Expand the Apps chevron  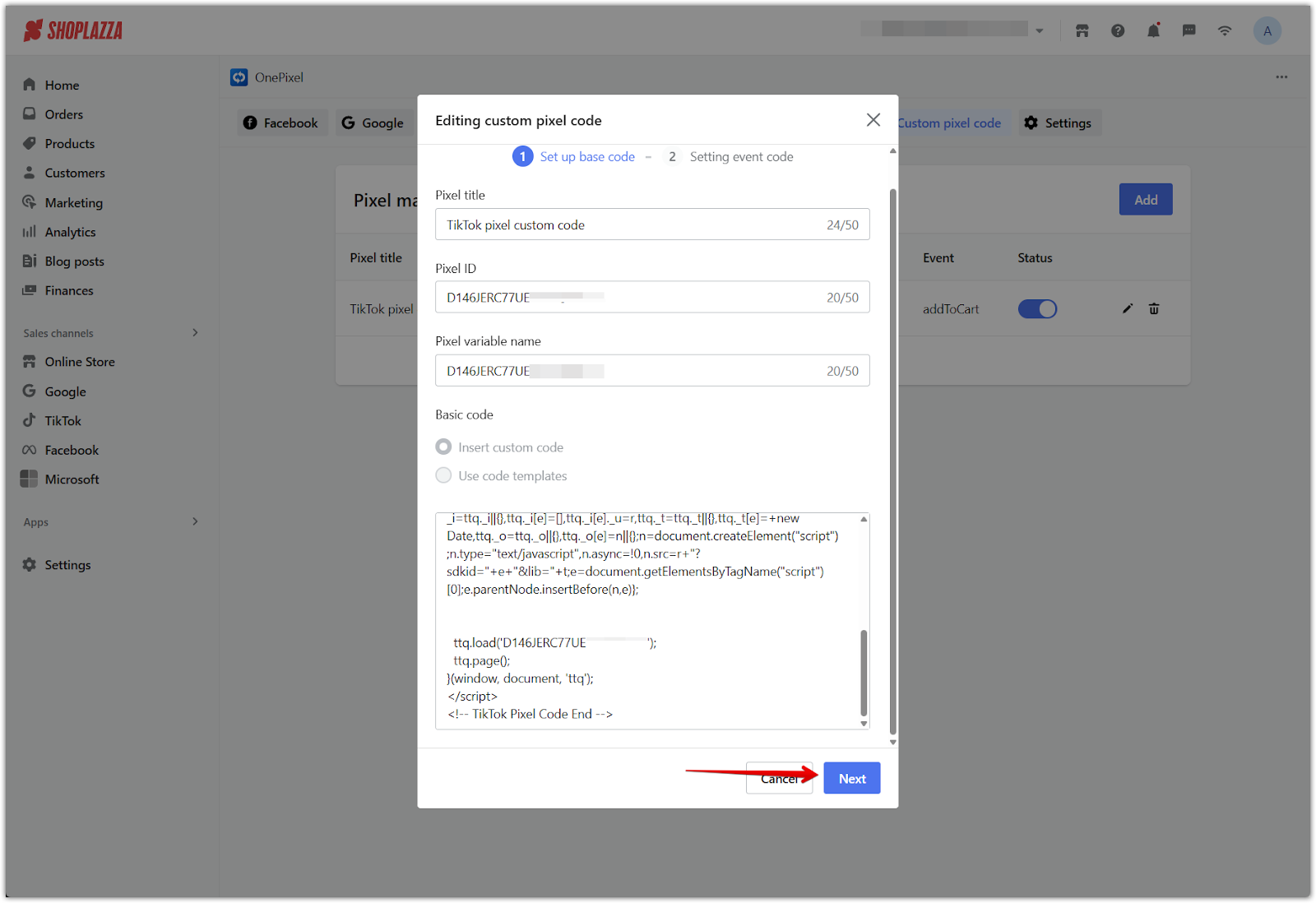(195, 521)
